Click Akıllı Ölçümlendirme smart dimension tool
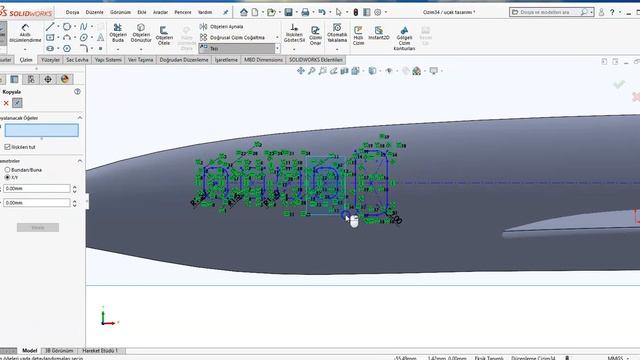Image resolution: width=640 pixels, height=360 pixels. pyautogui.click(x=25, y=33)
